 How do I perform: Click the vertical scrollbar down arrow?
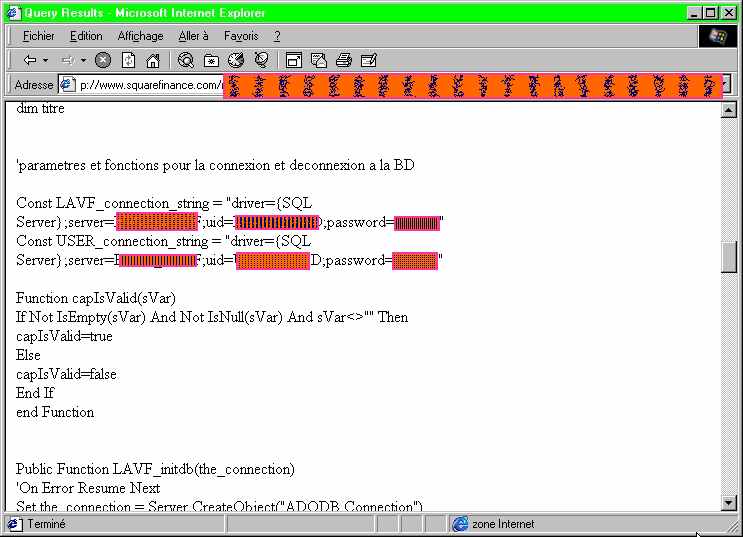pyautogui.click(x=728, y=502)
